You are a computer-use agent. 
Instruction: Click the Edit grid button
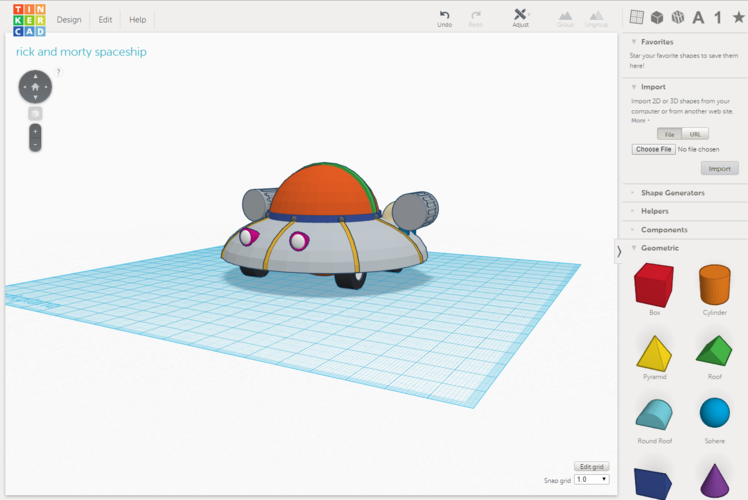[x=592, y=467]
